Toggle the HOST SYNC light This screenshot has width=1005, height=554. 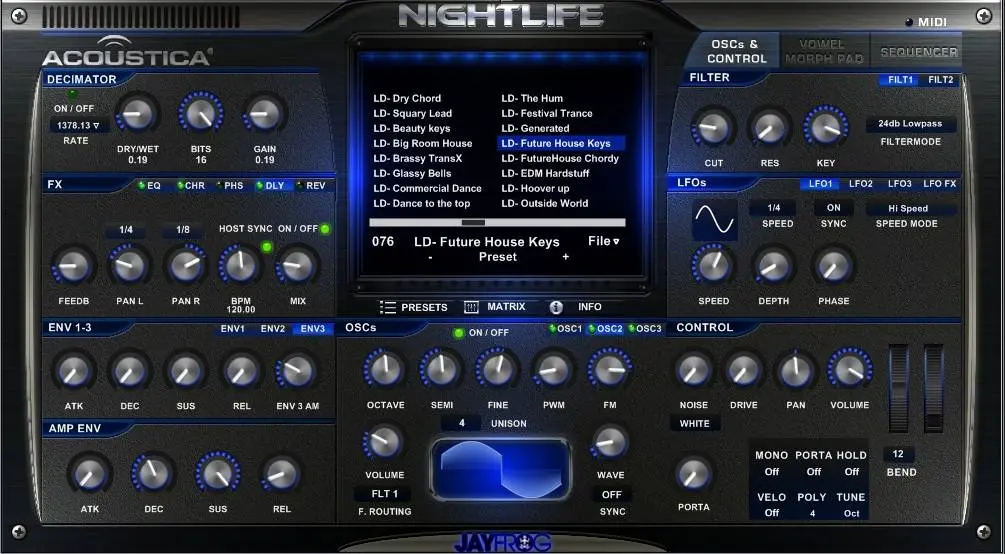click(267, 247)
